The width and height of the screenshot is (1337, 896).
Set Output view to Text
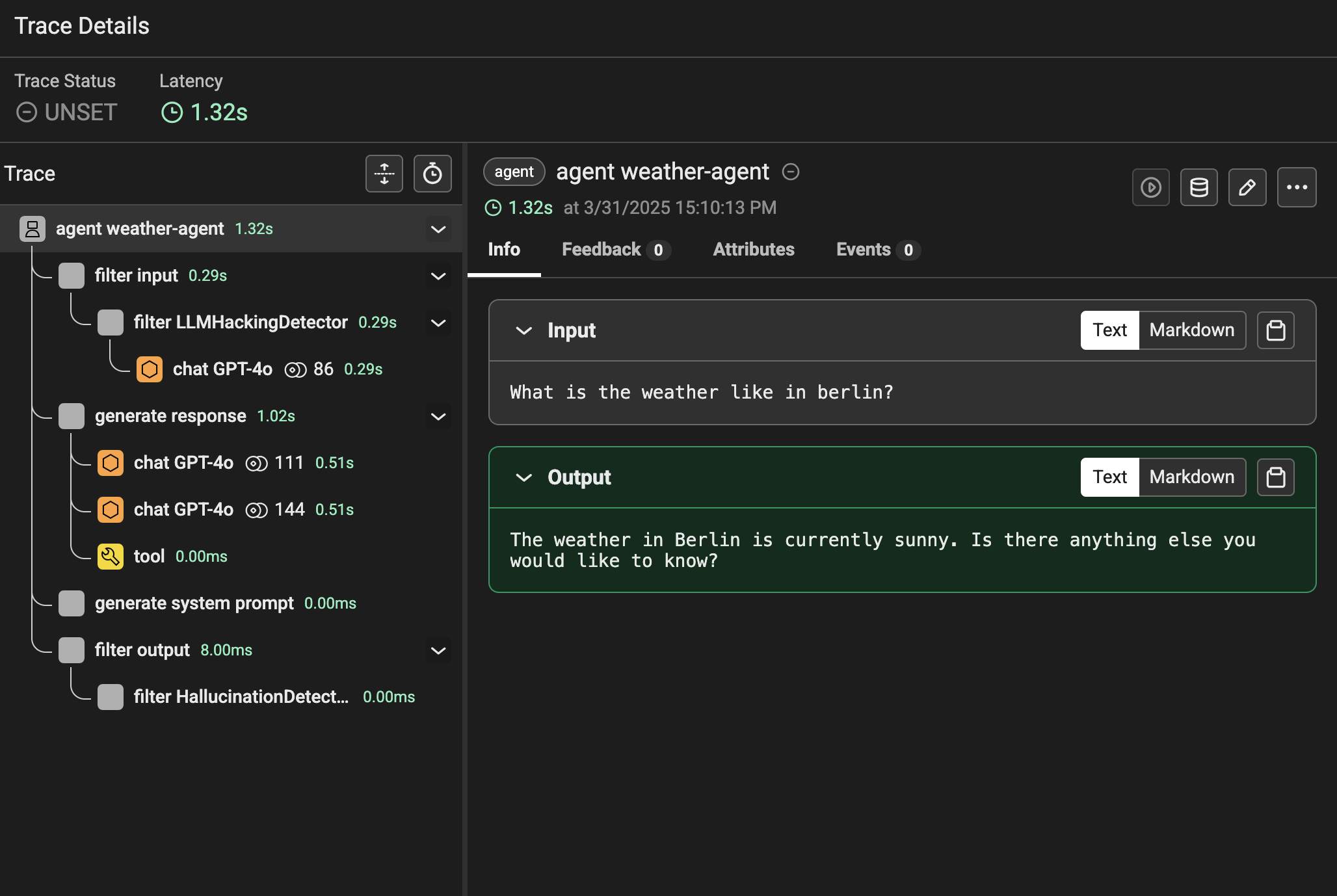(1109, 477)
